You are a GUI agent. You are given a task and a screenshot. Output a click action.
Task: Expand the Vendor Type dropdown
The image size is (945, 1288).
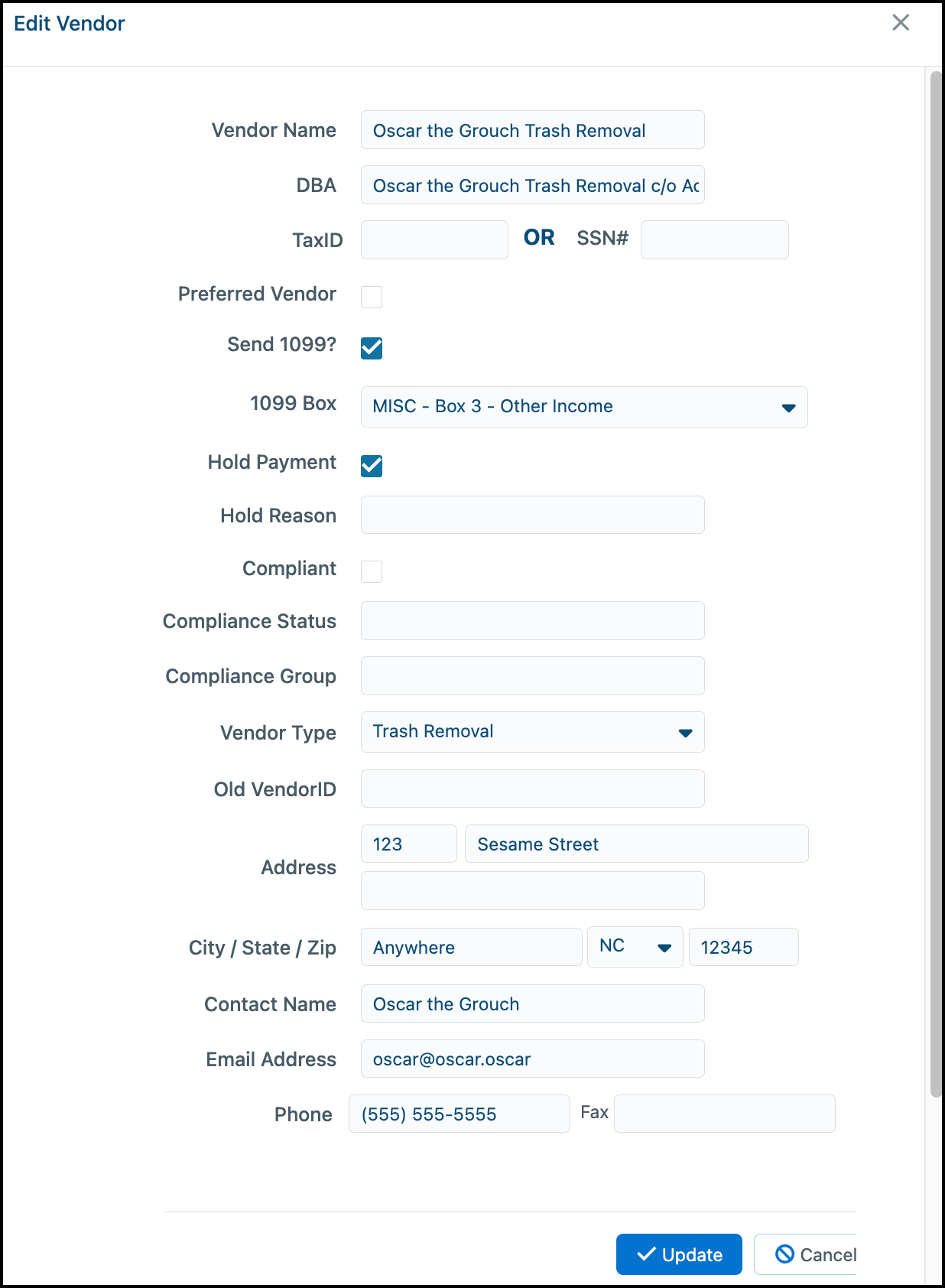coord(533,732)
